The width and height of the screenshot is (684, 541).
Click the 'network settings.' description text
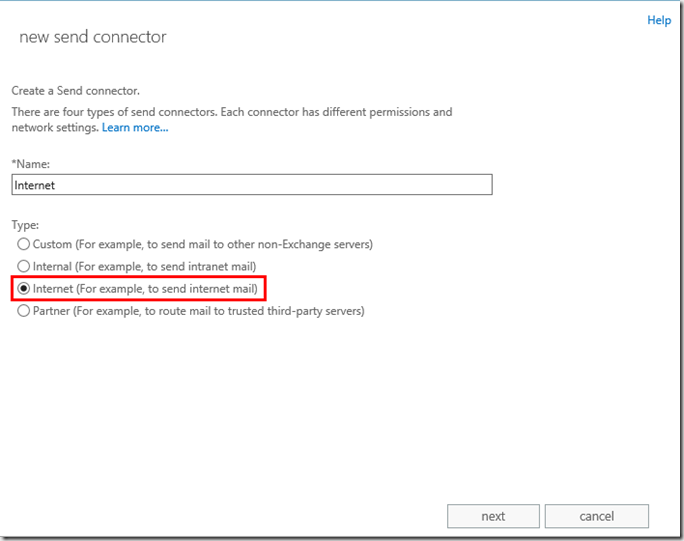coord(54,128)
